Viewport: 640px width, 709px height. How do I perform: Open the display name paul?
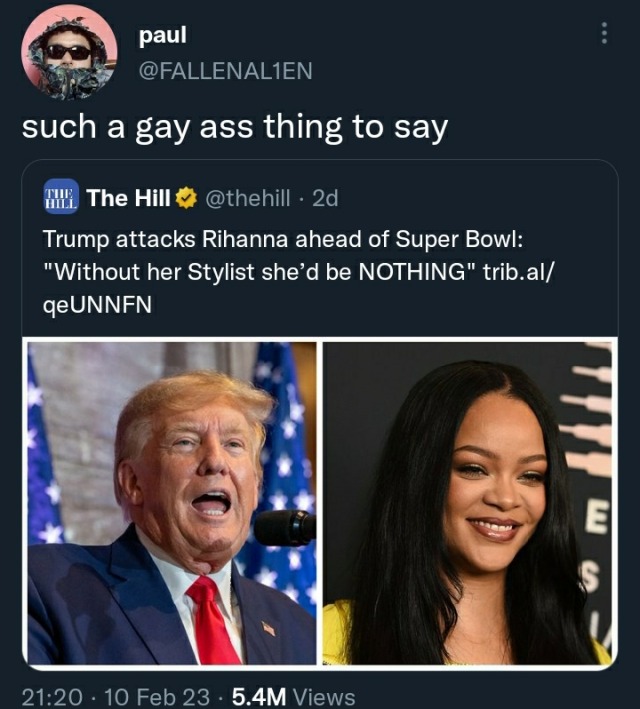(x=162, y=35)
